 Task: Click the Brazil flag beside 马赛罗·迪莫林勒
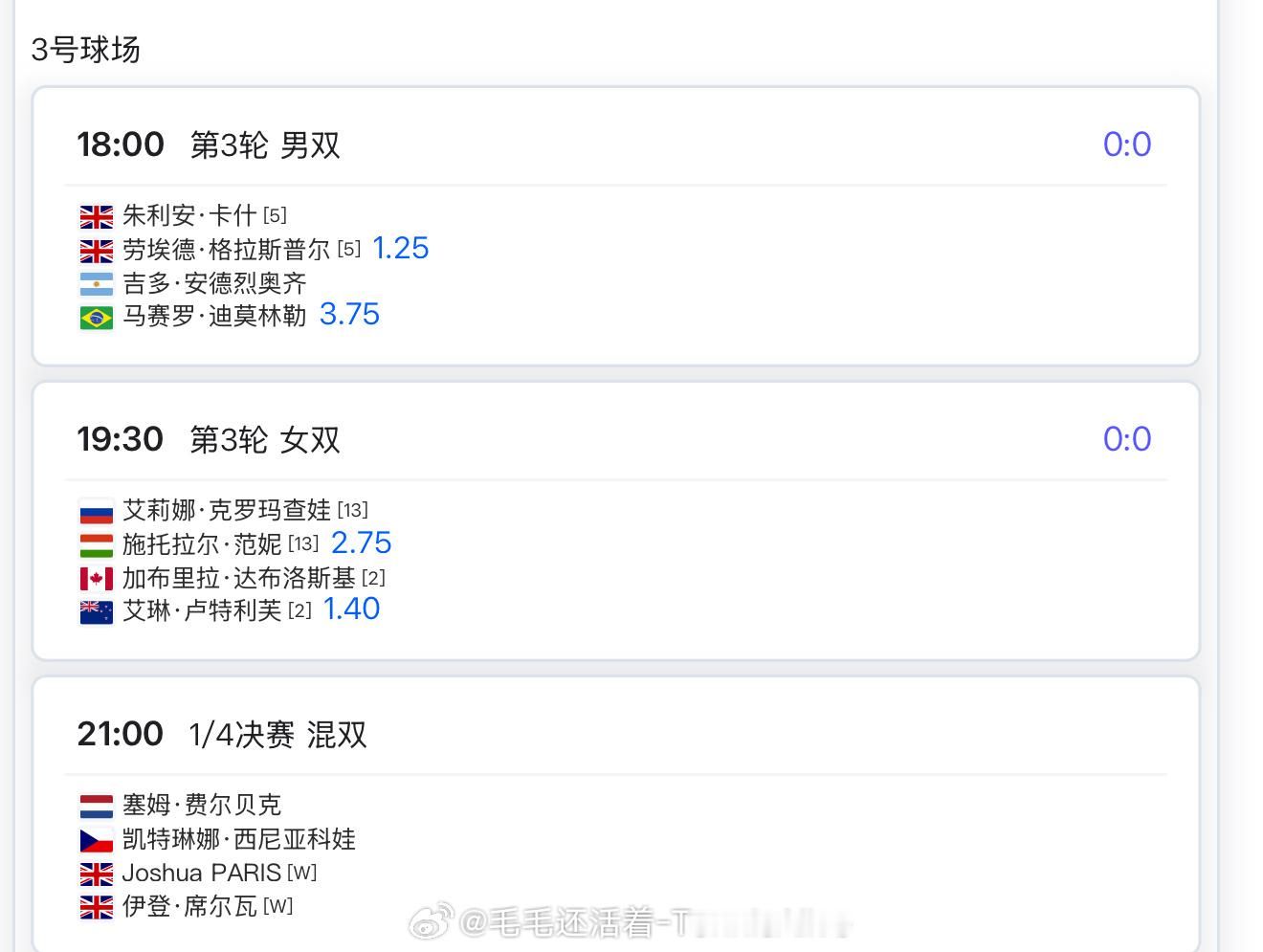[x=96, y=318]
